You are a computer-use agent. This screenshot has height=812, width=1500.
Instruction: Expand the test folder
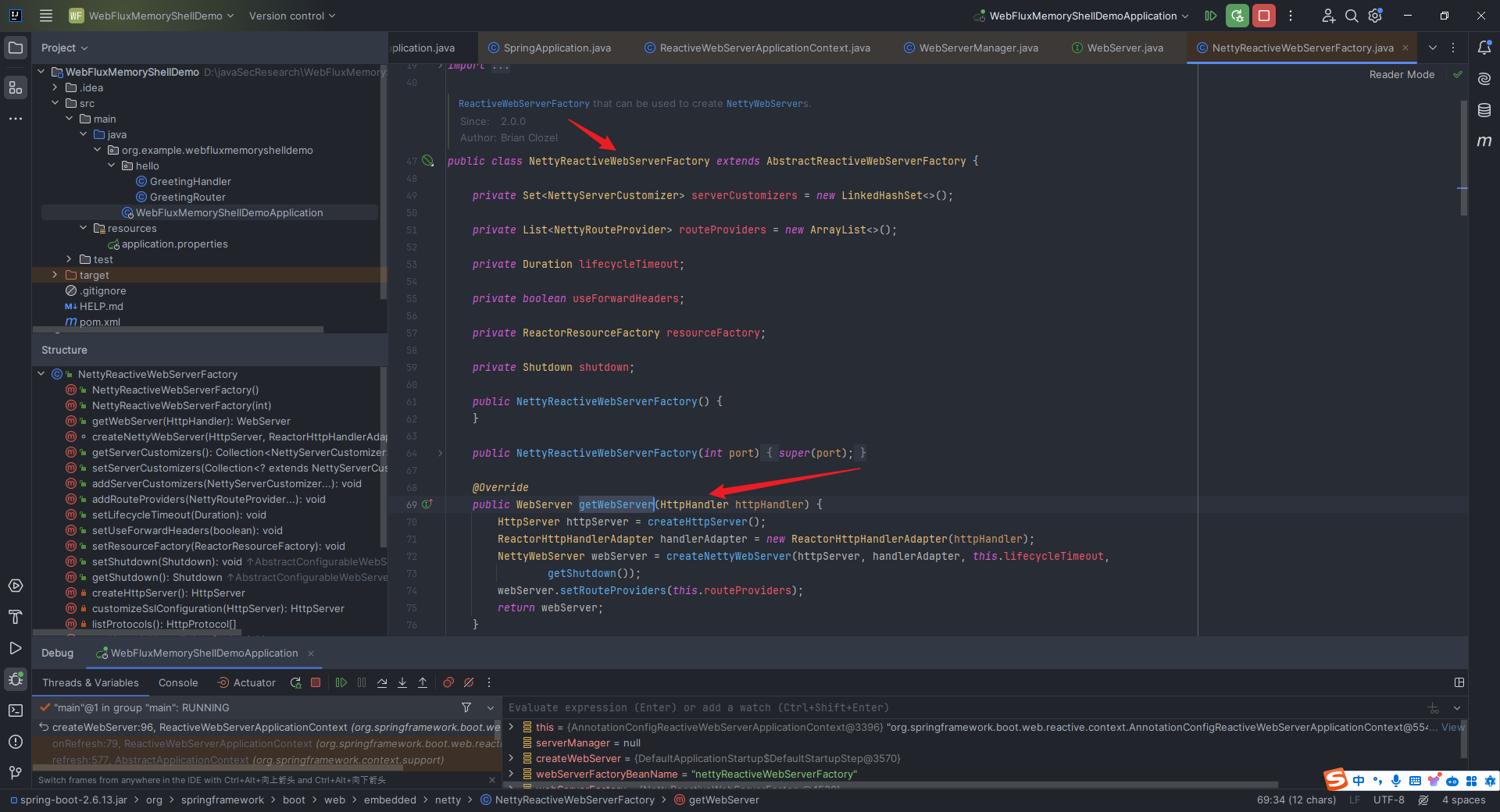pyautogui.click(x=69, y=259)
